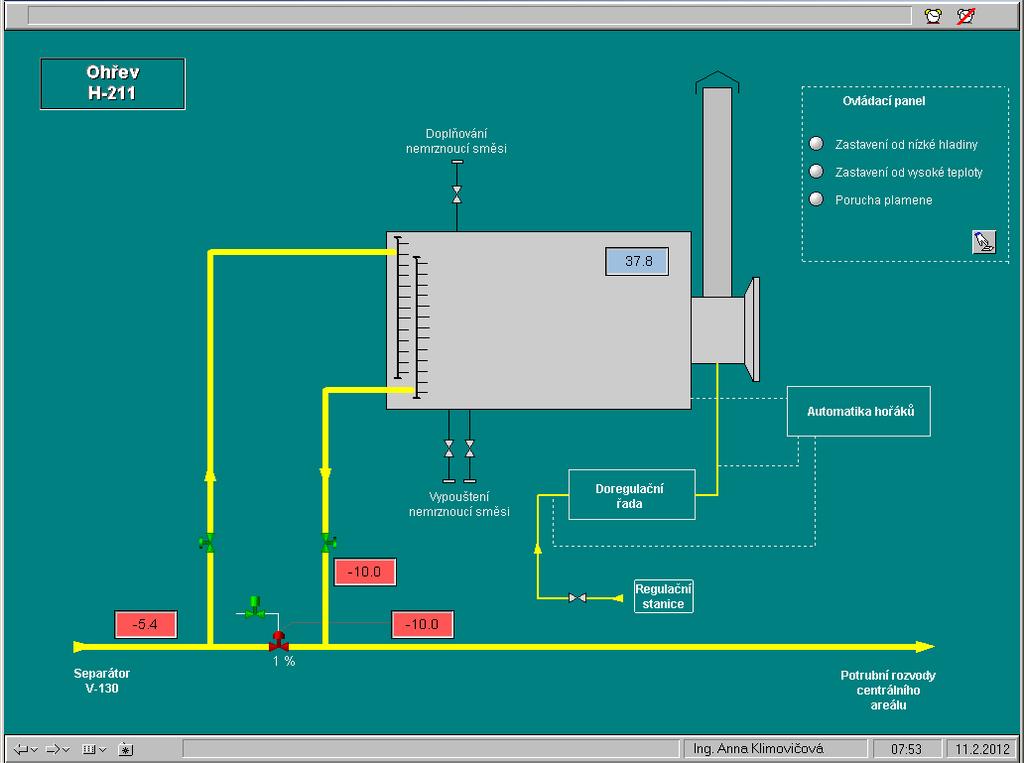1024x763 pixels.
Task: Click the Separátor V-130 label
Action: (x=102, y=681)
